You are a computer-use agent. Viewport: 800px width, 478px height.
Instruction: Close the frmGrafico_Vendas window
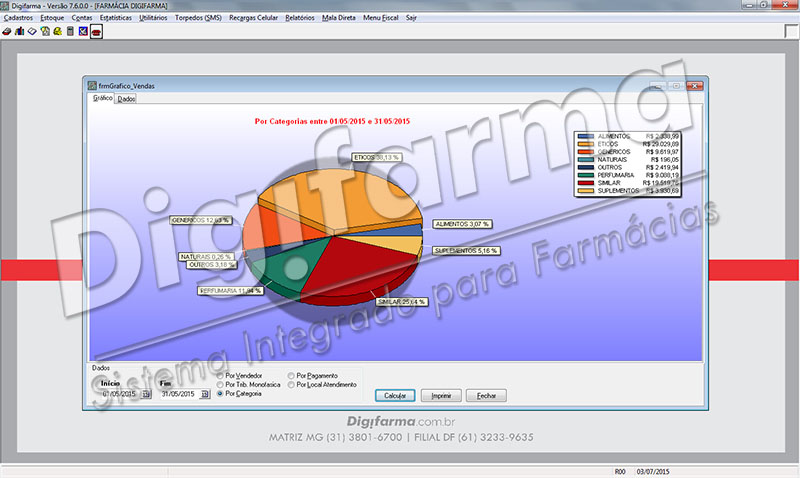pos(694,86)
